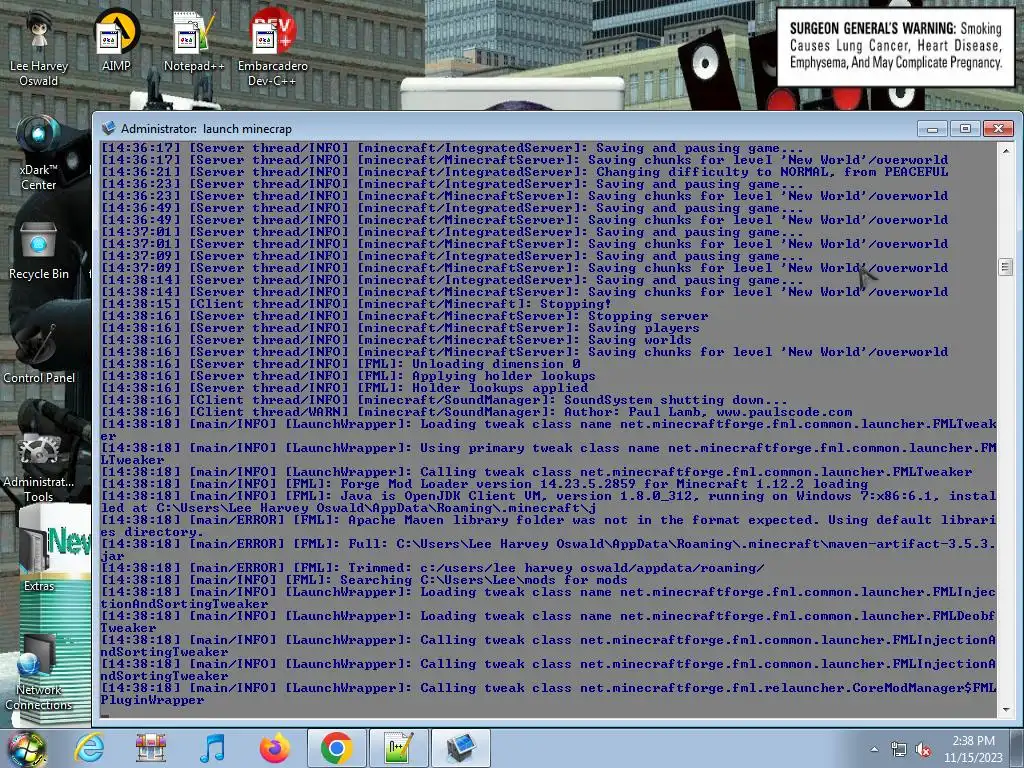Open the Recycle Bin
1024x768 pixels.
[39, 251]
